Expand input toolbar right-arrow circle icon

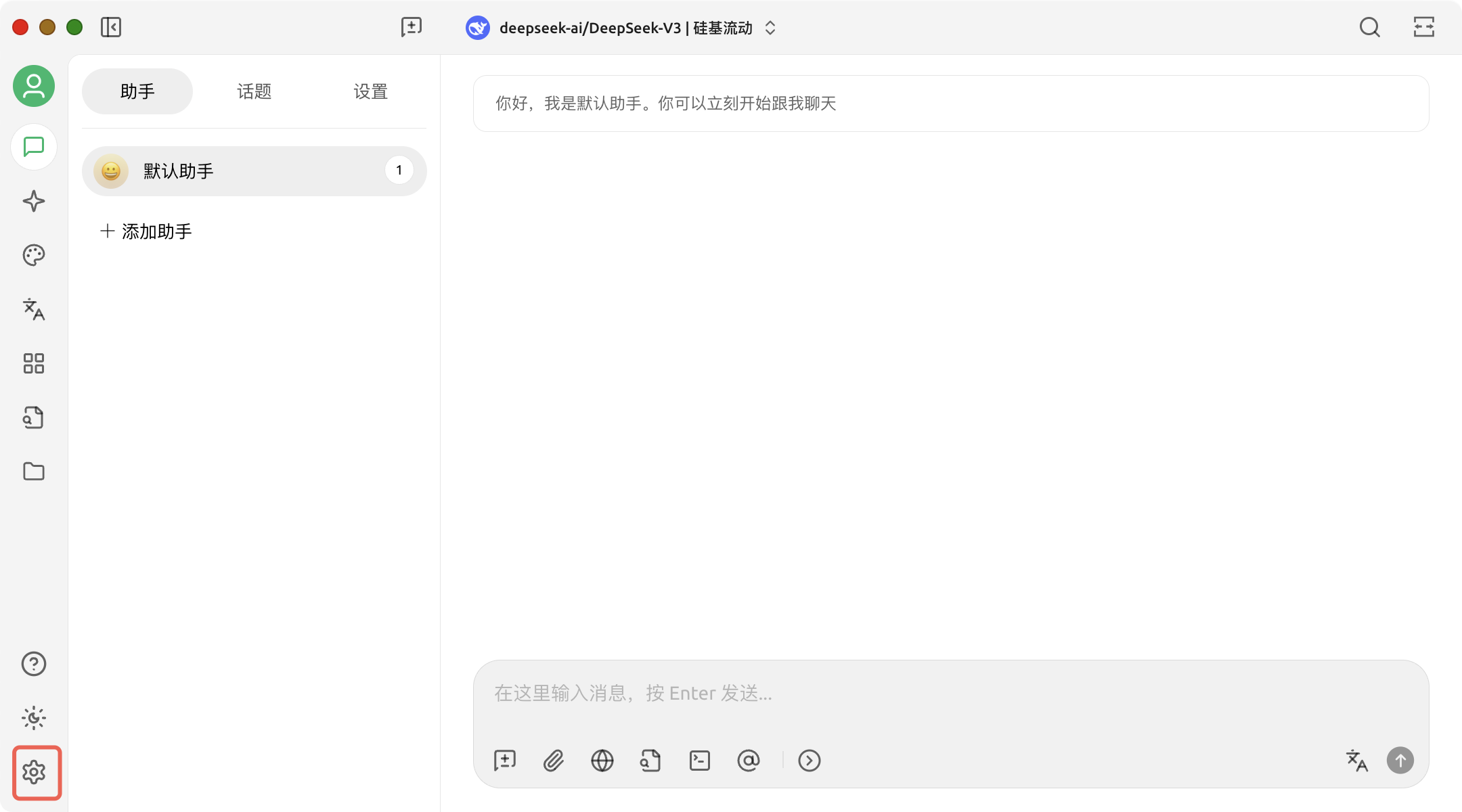pos(810,761)
